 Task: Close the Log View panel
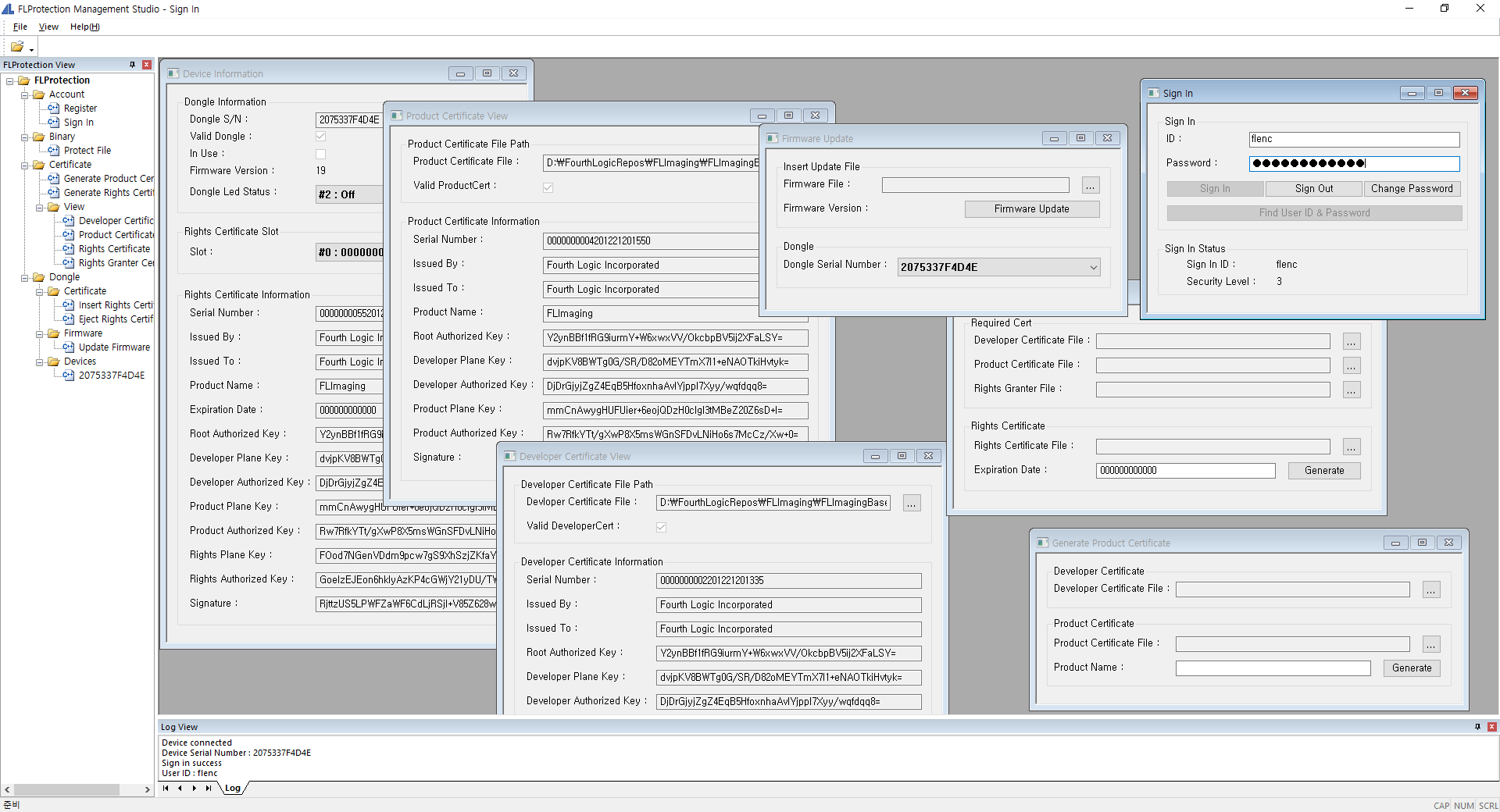(1491, 727)
